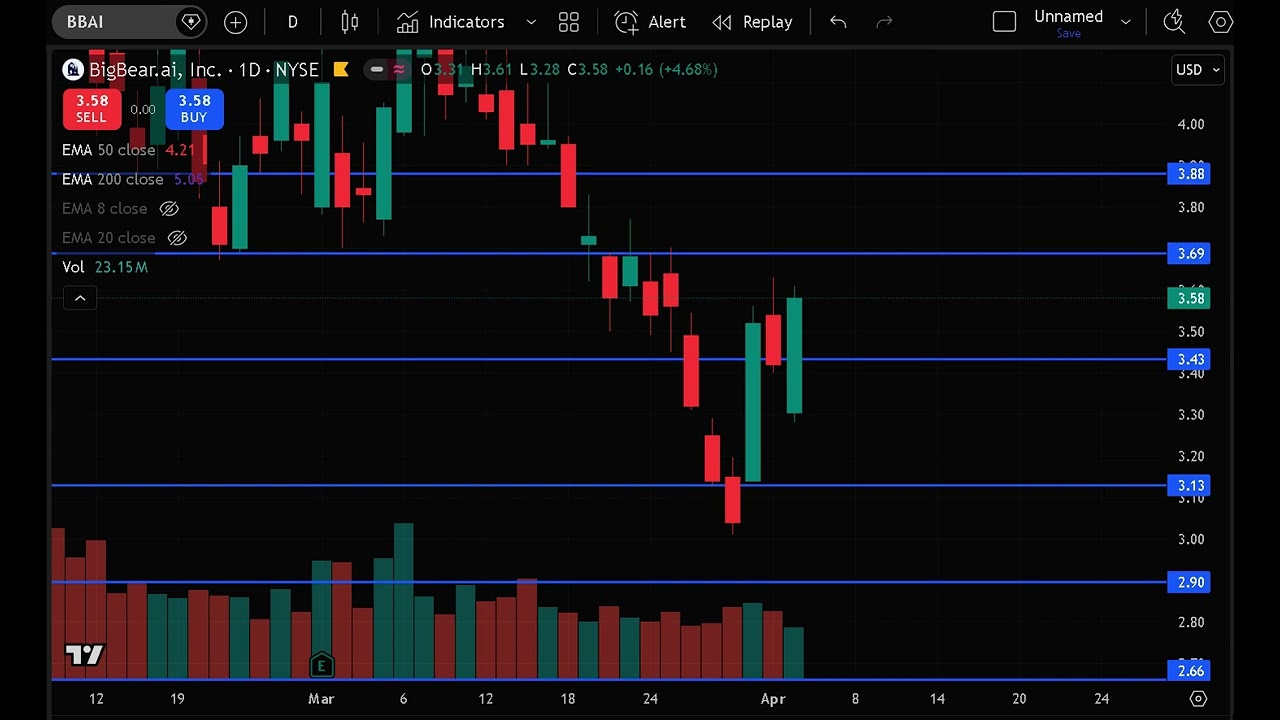Rename the Unnamed chart layout
Image resolution: width=1280 pixels, height=720 pixels.
coord(1068,16)
